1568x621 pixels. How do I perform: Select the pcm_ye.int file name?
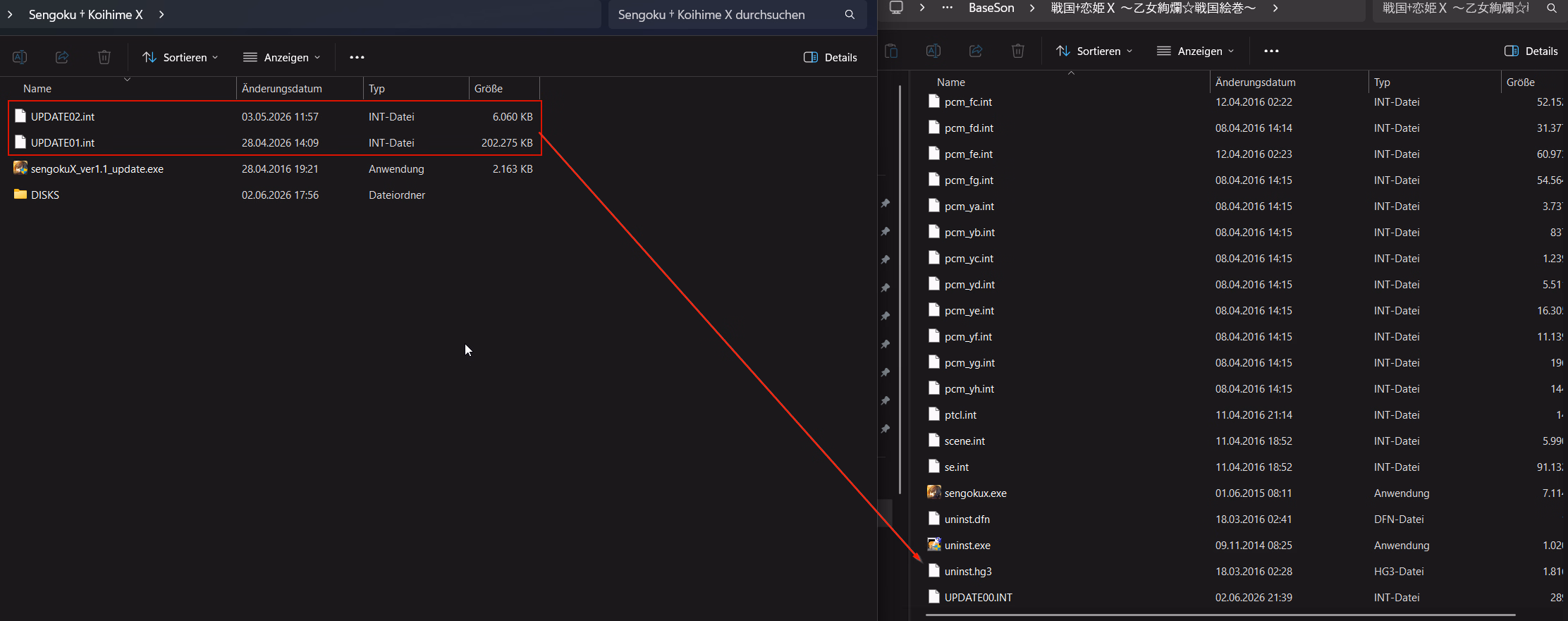click(x=969, y=310)
